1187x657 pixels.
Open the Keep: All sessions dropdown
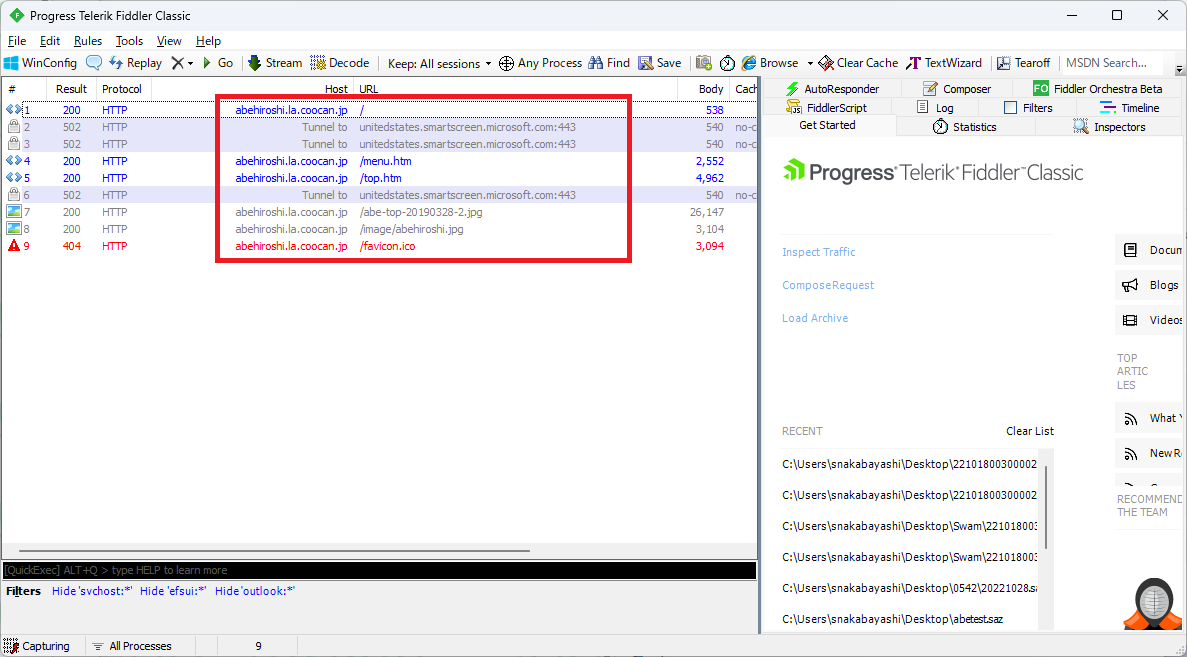(439, 64)
